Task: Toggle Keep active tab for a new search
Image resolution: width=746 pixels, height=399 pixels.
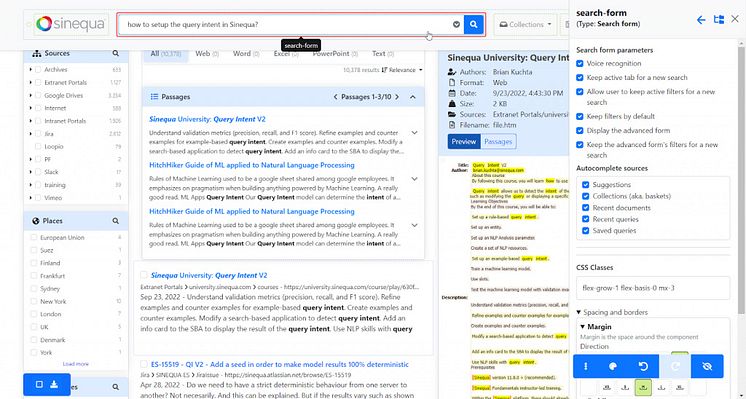Action: [579, 77]
